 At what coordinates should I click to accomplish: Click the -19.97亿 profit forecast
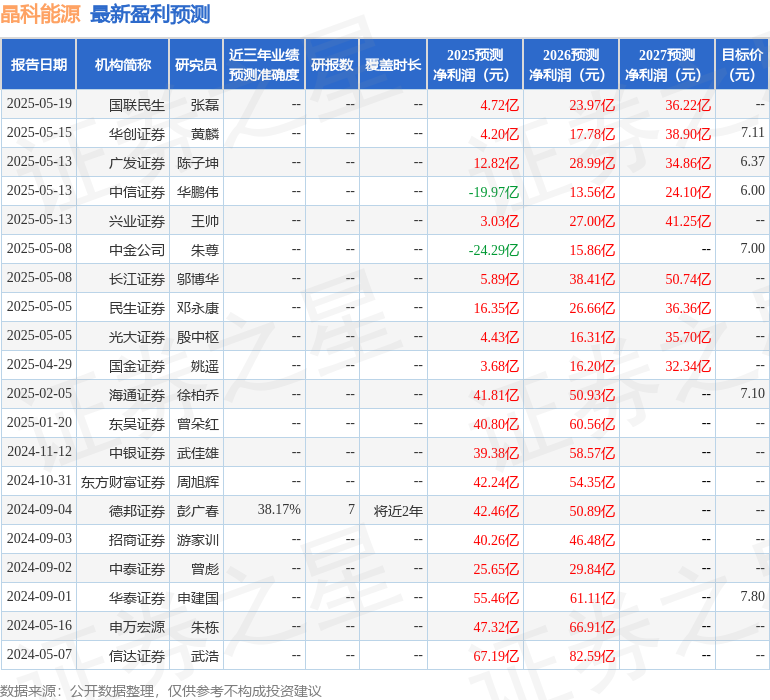[494, 192]
